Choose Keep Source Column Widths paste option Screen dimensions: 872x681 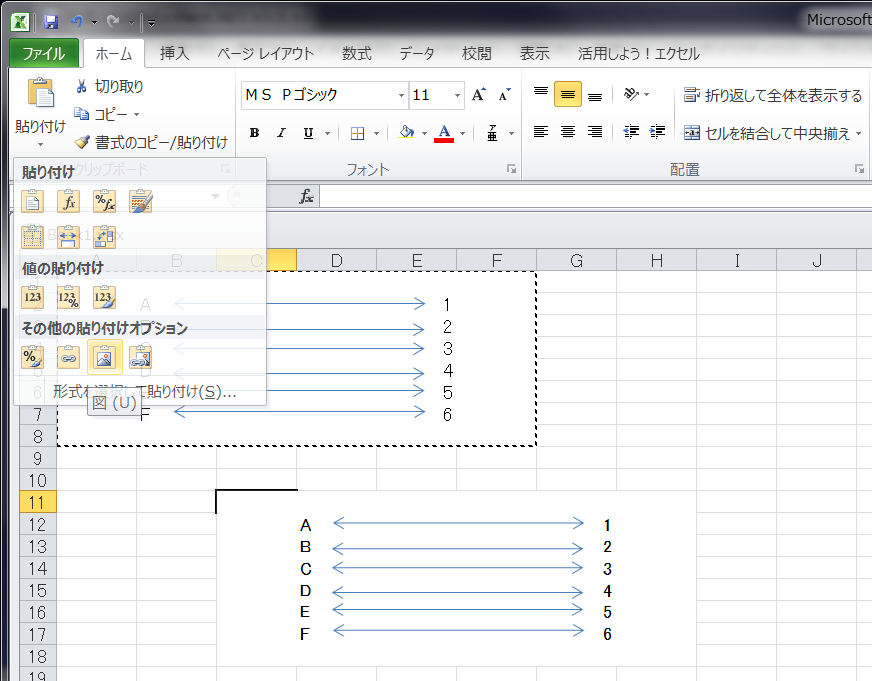(x=68, y=237)
